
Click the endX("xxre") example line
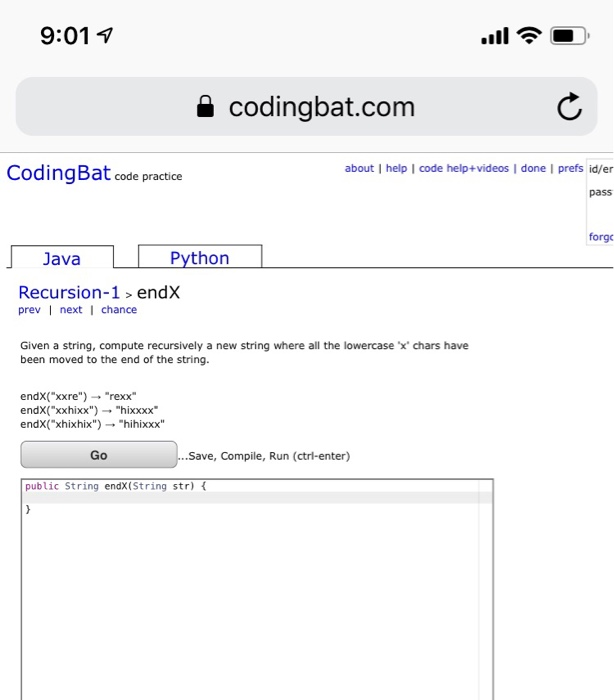pos(78,396)
